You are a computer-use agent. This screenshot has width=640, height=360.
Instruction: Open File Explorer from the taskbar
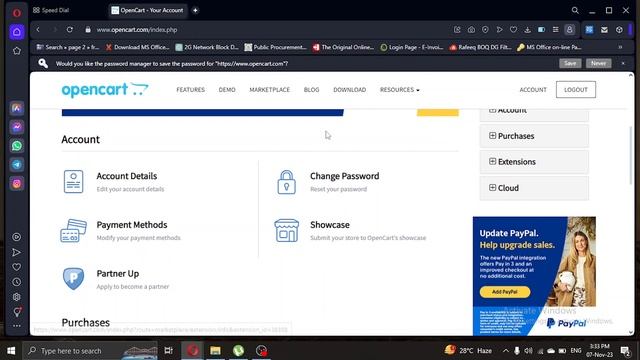coord(215,351)
